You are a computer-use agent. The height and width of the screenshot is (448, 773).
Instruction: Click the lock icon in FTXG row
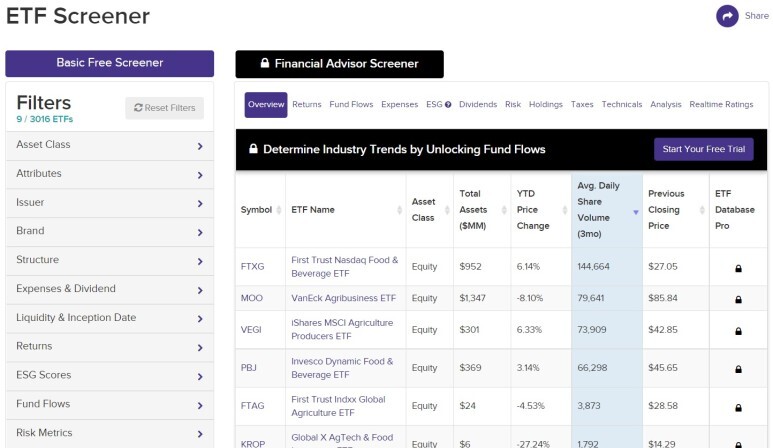[738, 269]
